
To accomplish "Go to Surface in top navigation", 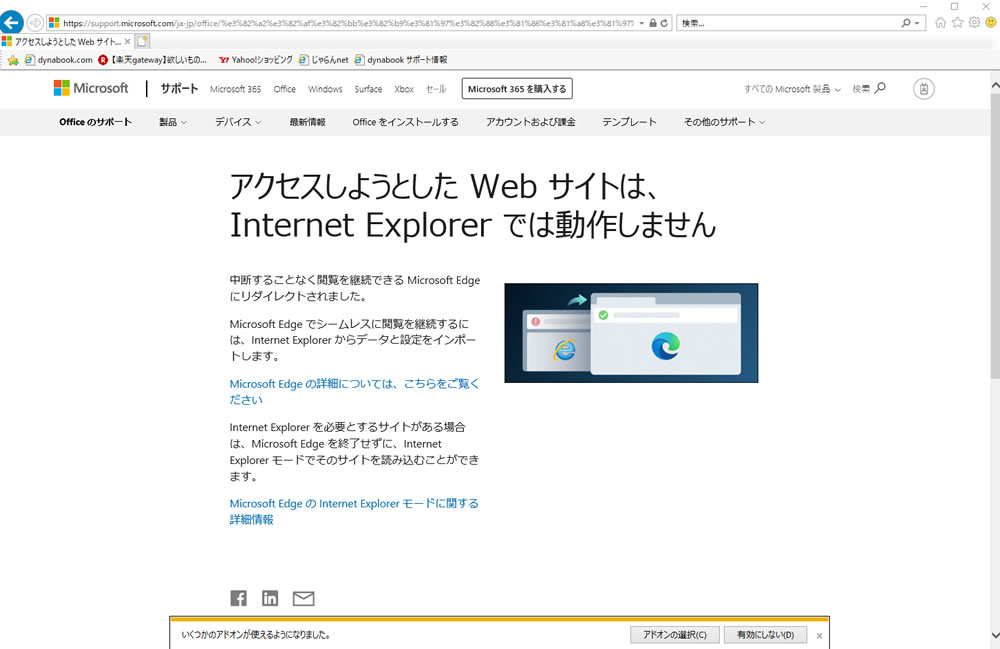I will (x=368, y=89).
